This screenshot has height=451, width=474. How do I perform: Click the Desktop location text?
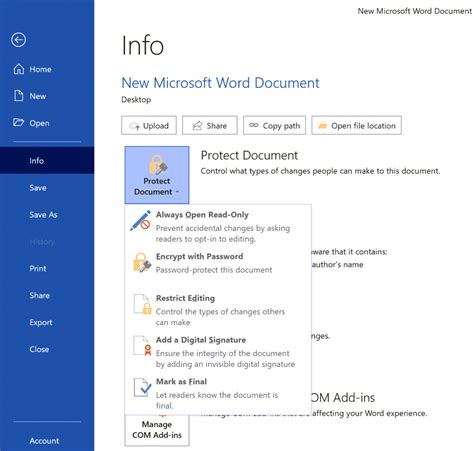tap(136, 100)
